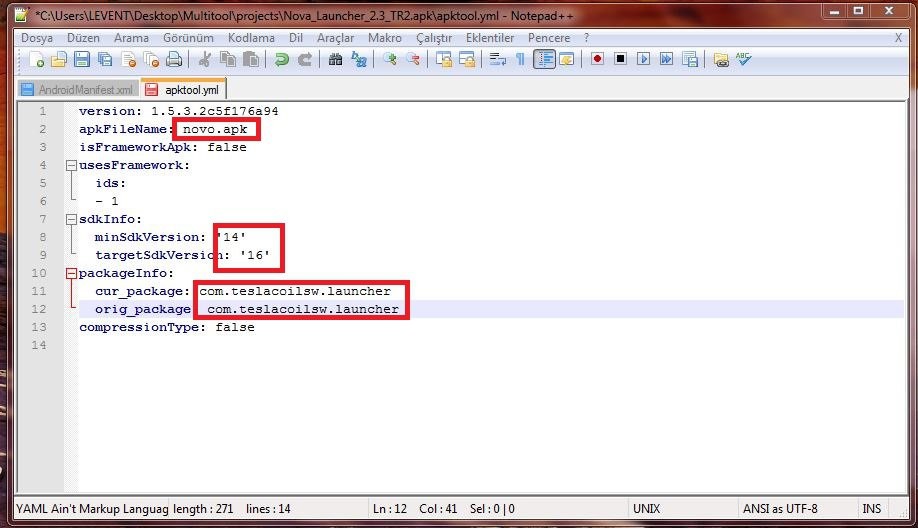Click the targetSdkVersion value '16'
Image resolution: width=918 pixels, height=528 pixels.
255,255
